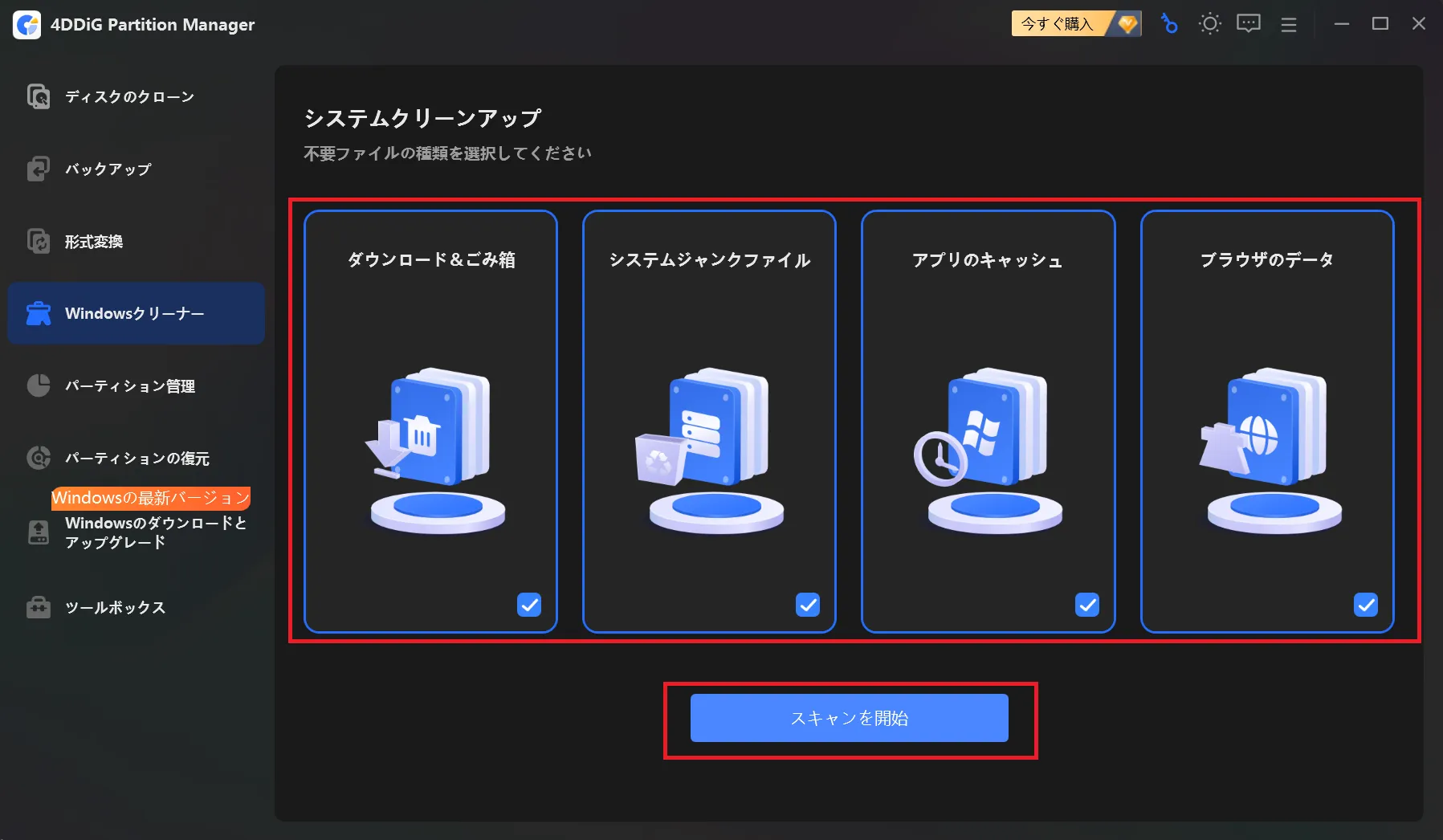Click the 今すぐ購入 buy now button
This screenshot has width=1443, height=840.
tap(1076, 24)
